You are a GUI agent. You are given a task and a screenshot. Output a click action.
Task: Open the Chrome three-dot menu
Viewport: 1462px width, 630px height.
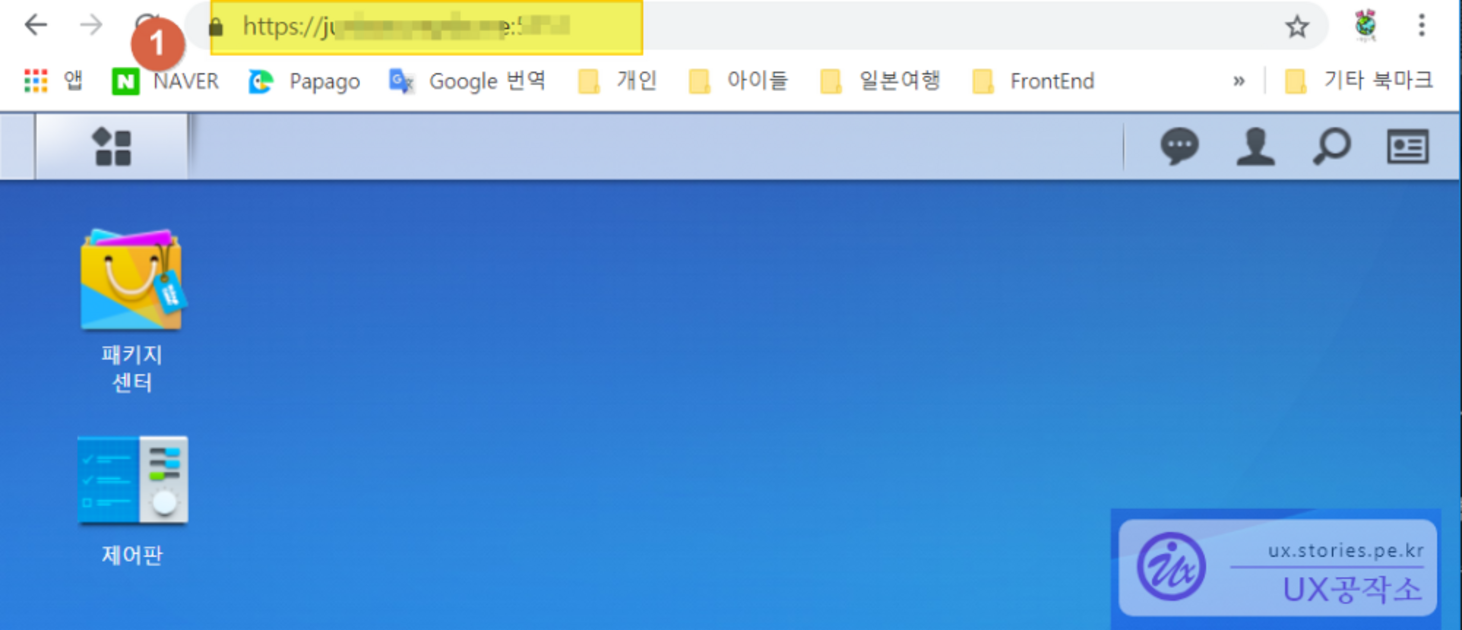(1421, 26)
